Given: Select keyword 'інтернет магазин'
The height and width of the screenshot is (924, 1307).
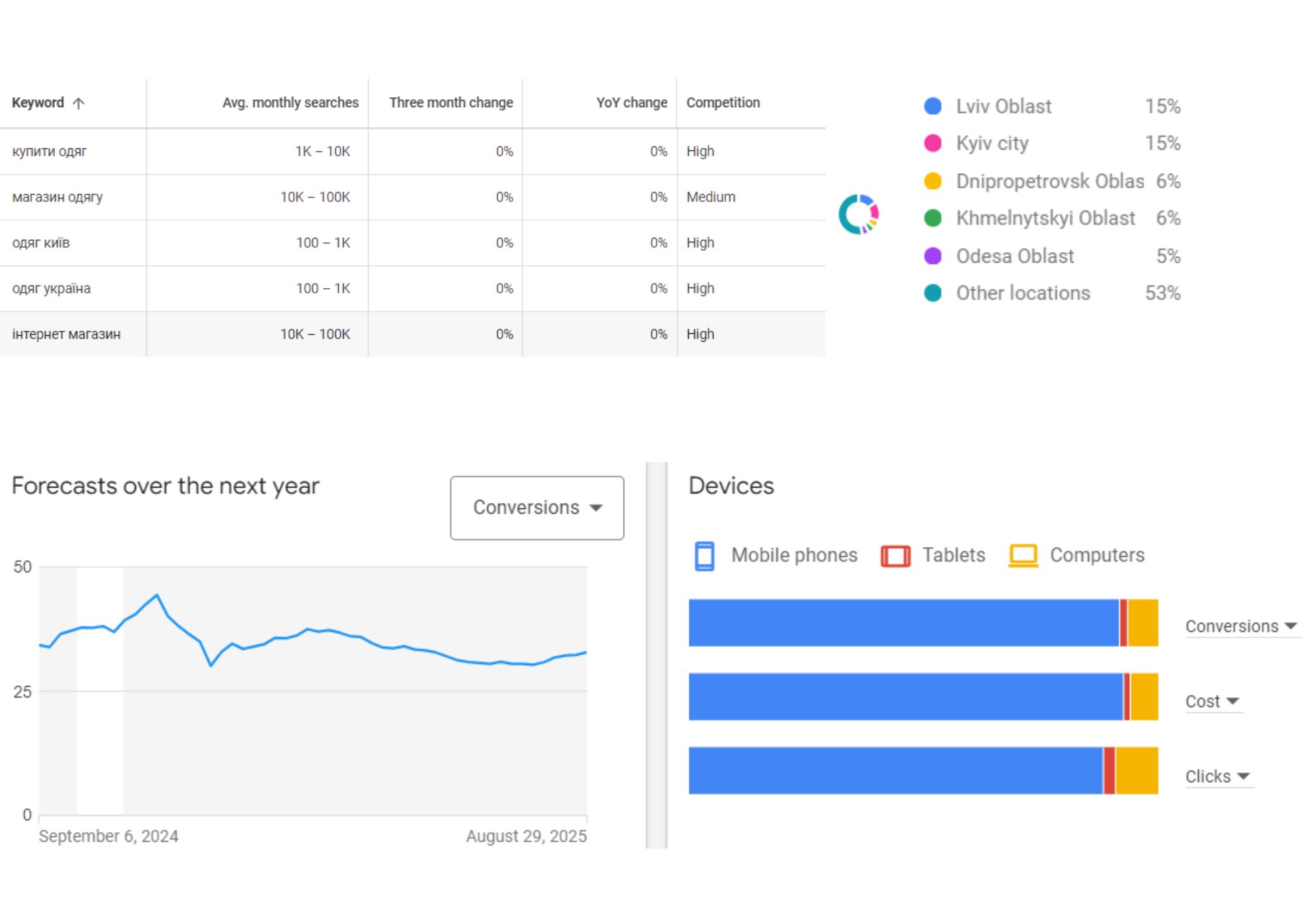Looking at the screenshot, I should point(66,335).
